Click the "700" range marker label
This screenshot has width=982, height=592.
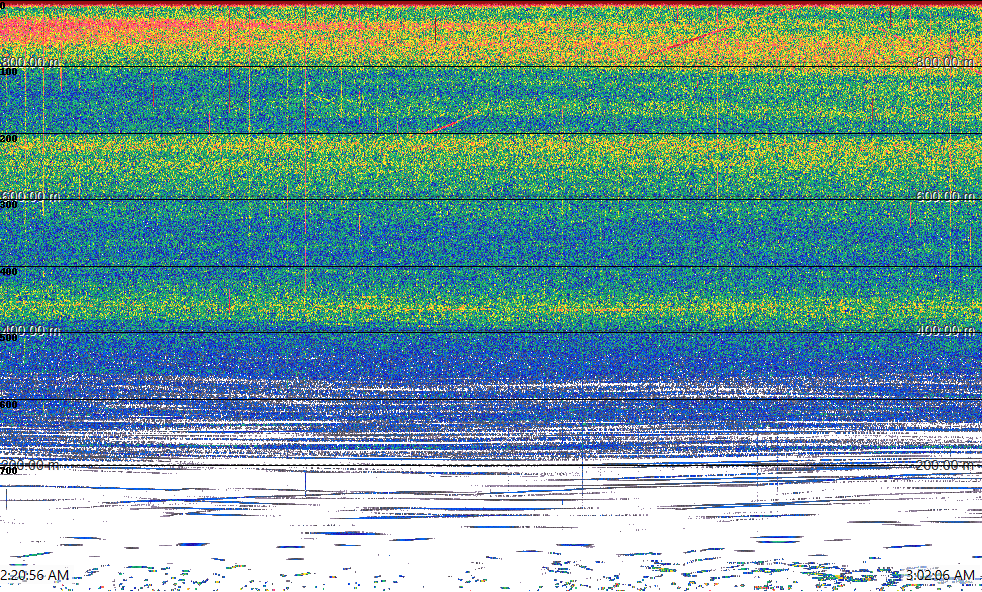(9, 471)
